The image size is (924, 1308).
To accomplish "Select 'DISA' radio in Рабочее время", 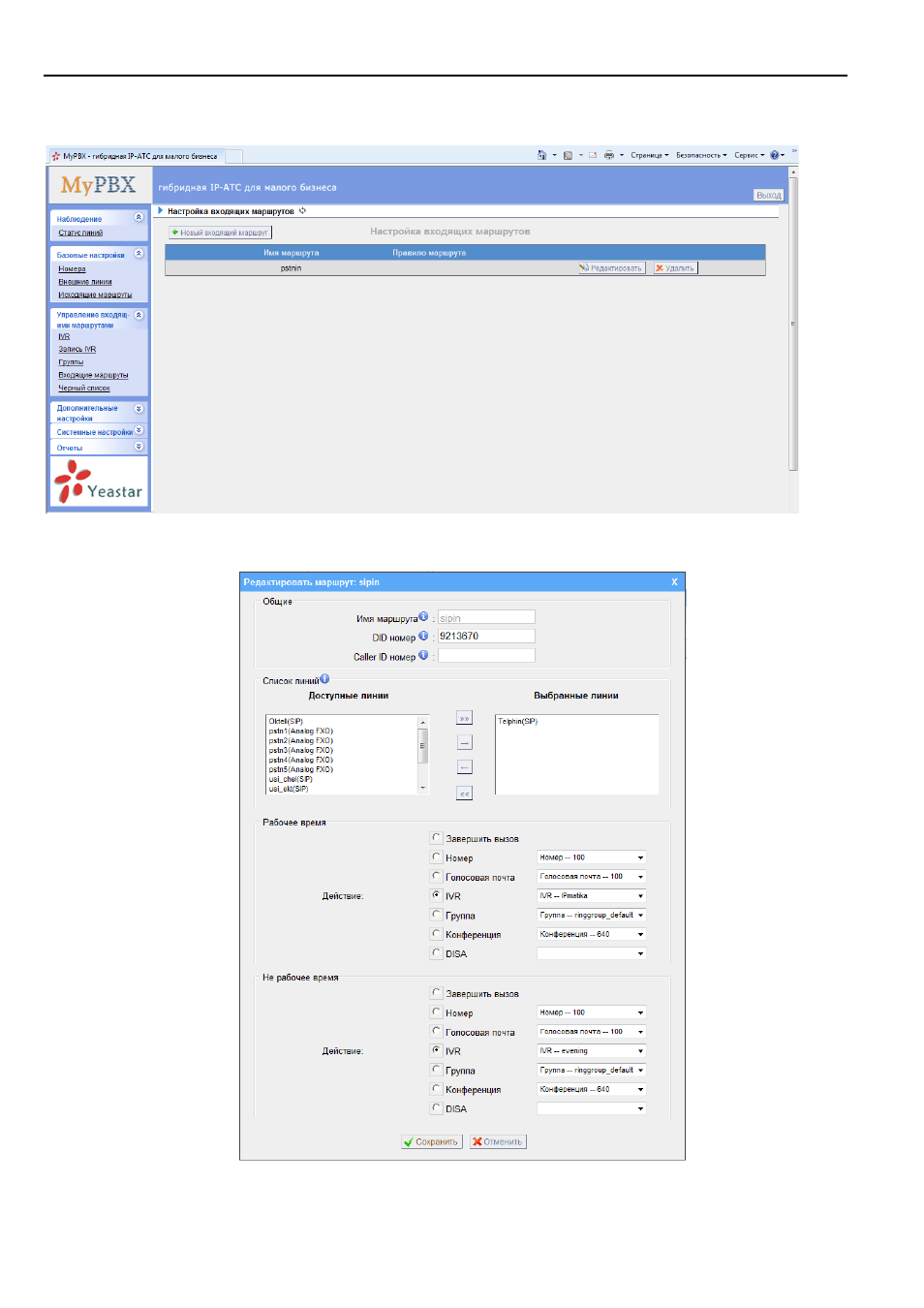I will coord(437,953).
